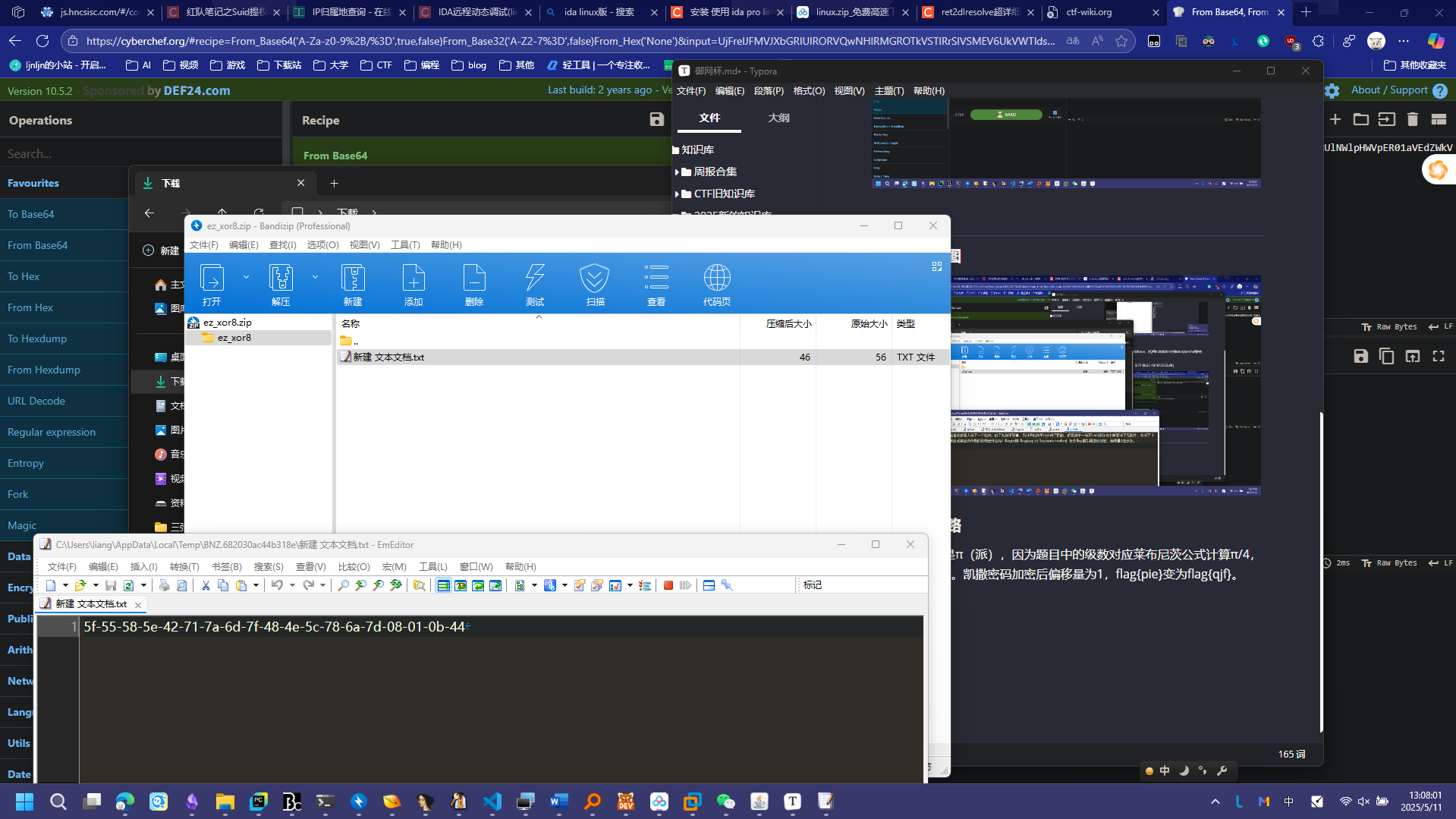
Task: Click the EmEditor Save toolbar icon
Action: click(111, 585)
